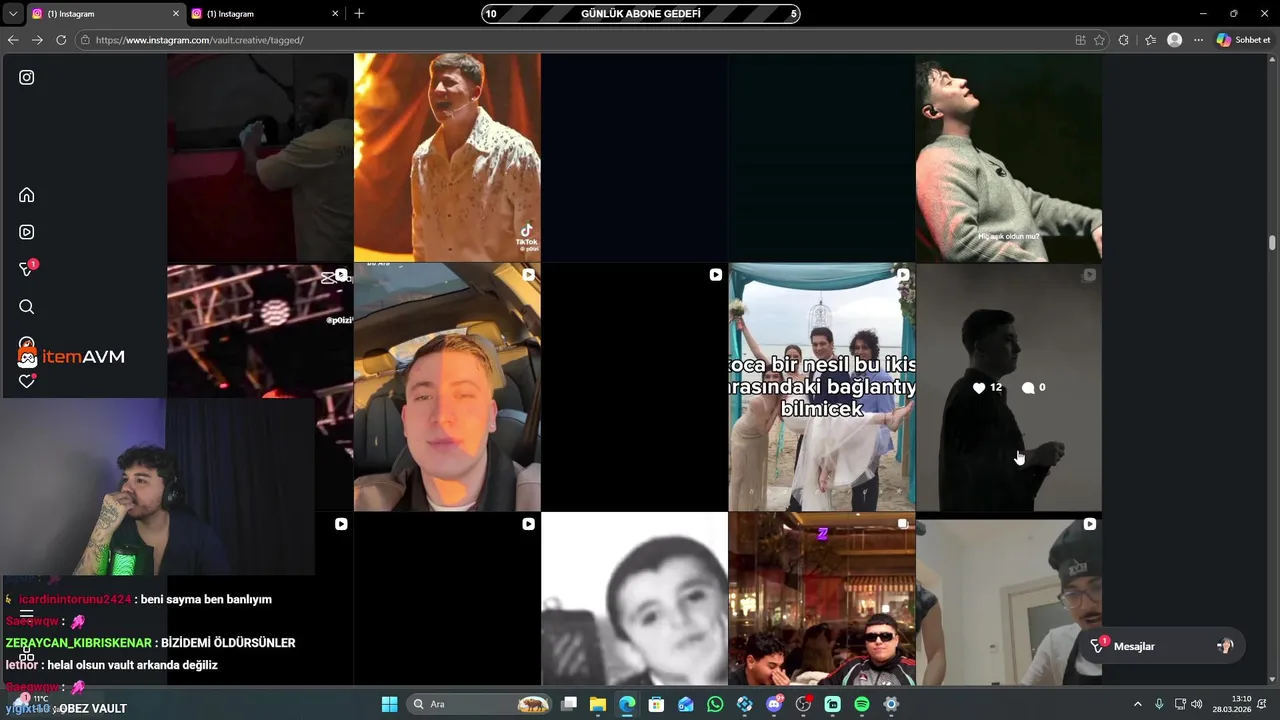Add this page to favorites with the star
The image size is (1280, 720).
tap(1099, 40)
